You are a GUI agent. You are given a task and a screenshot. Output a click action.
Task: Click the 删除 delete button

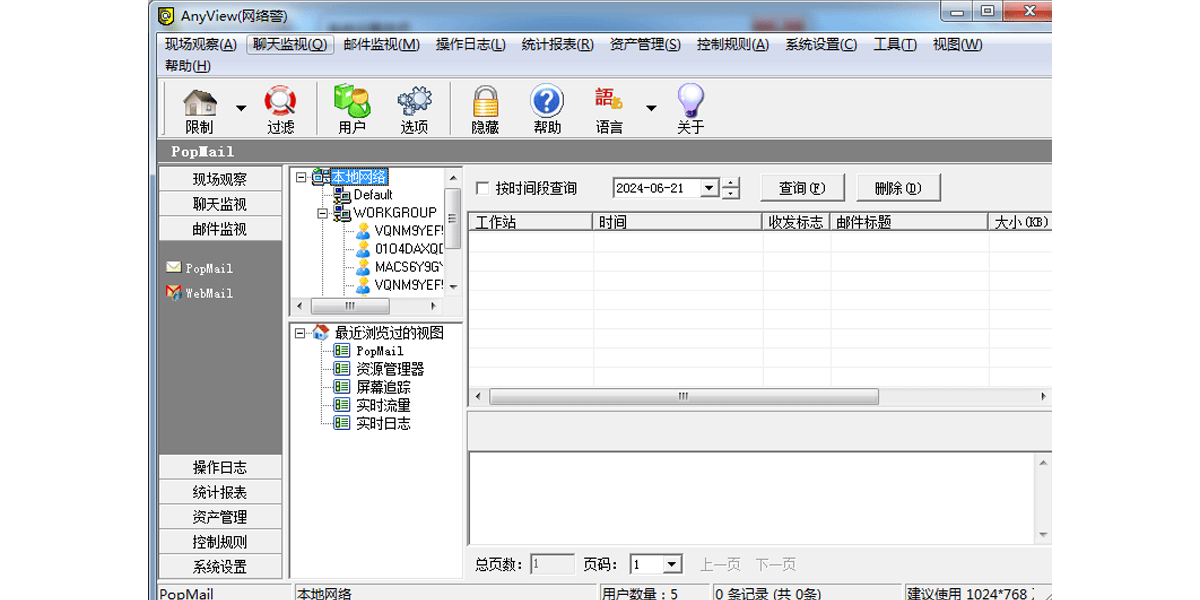tap(897, 187)
